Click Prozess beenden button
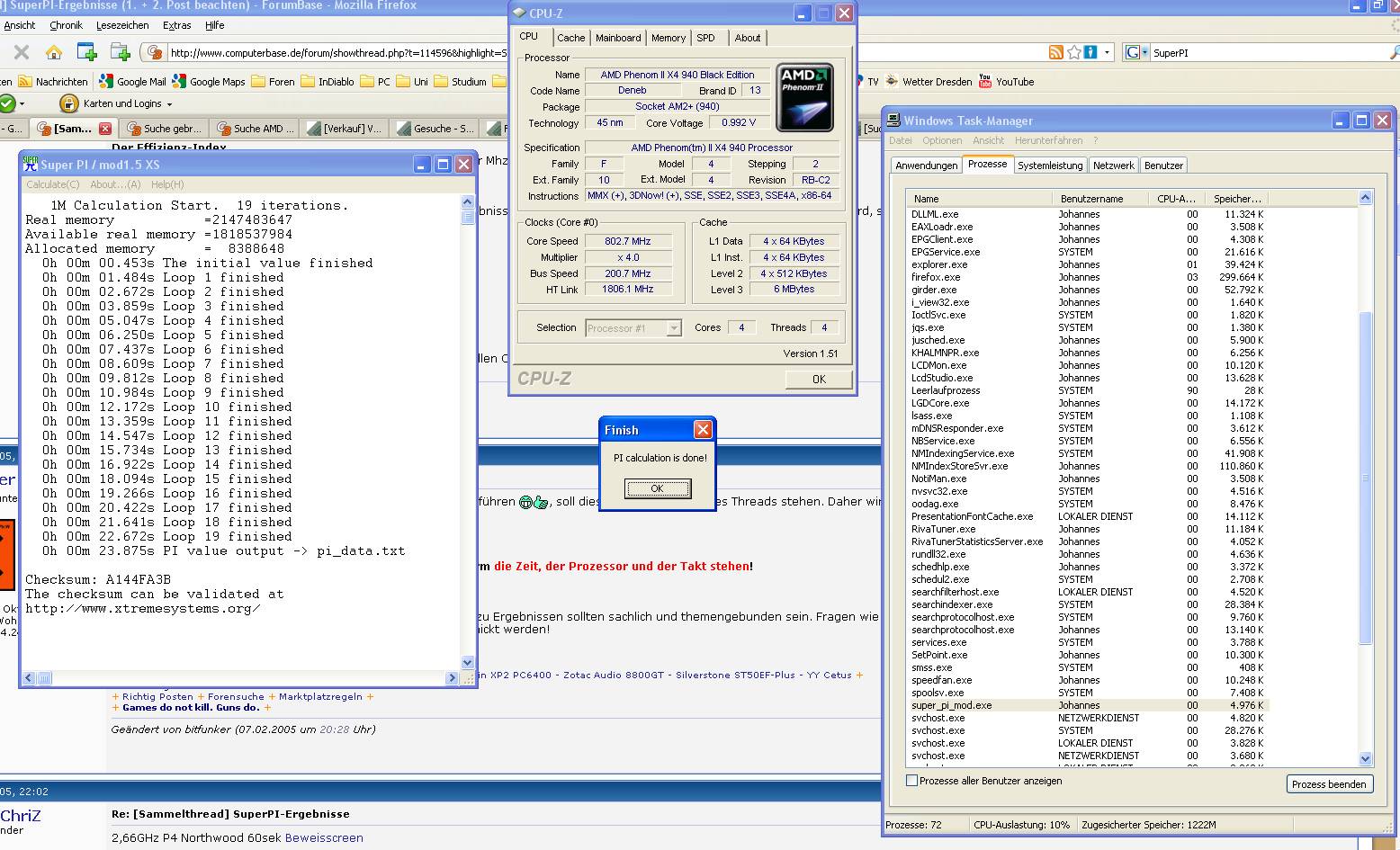Screen dimensions: 1400x850 coord(1329,784)
